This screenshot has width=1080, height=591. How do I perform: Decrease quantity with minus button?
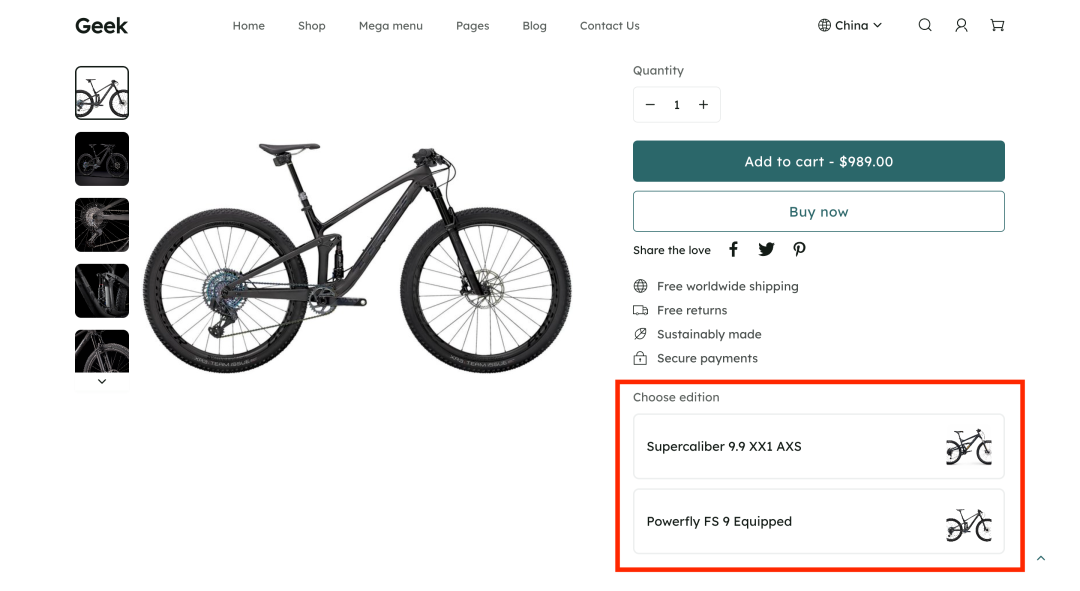click(650, 105)
